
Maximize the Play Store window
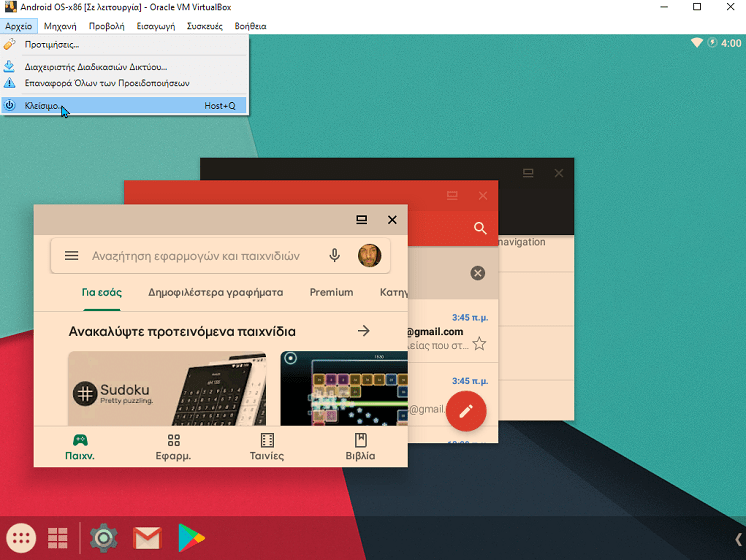point(362,219)
